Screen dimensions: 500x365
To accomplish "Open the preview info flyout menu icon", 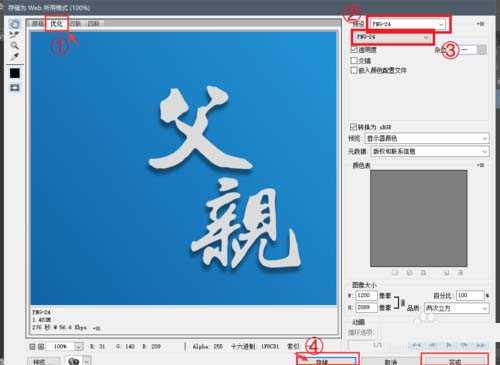I will pyautogui.click(x=96, y=328).
